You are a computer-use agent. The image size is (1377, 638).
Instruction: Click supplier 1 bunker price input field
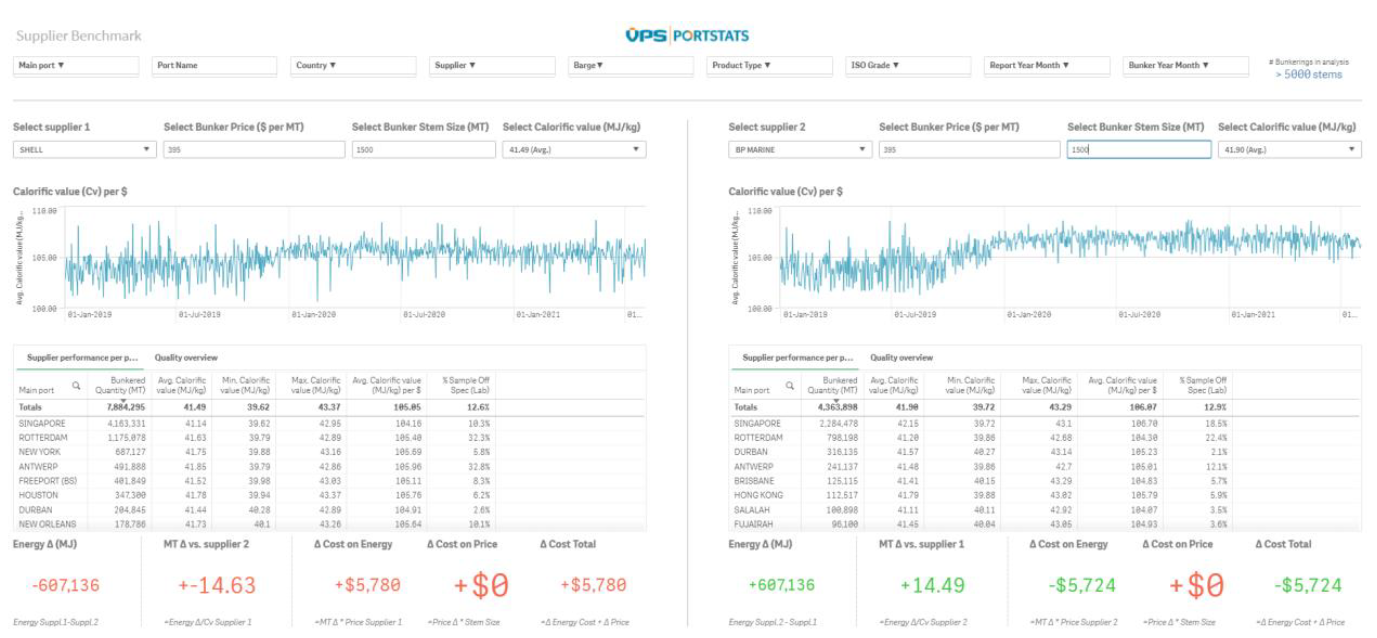point(254,150)
